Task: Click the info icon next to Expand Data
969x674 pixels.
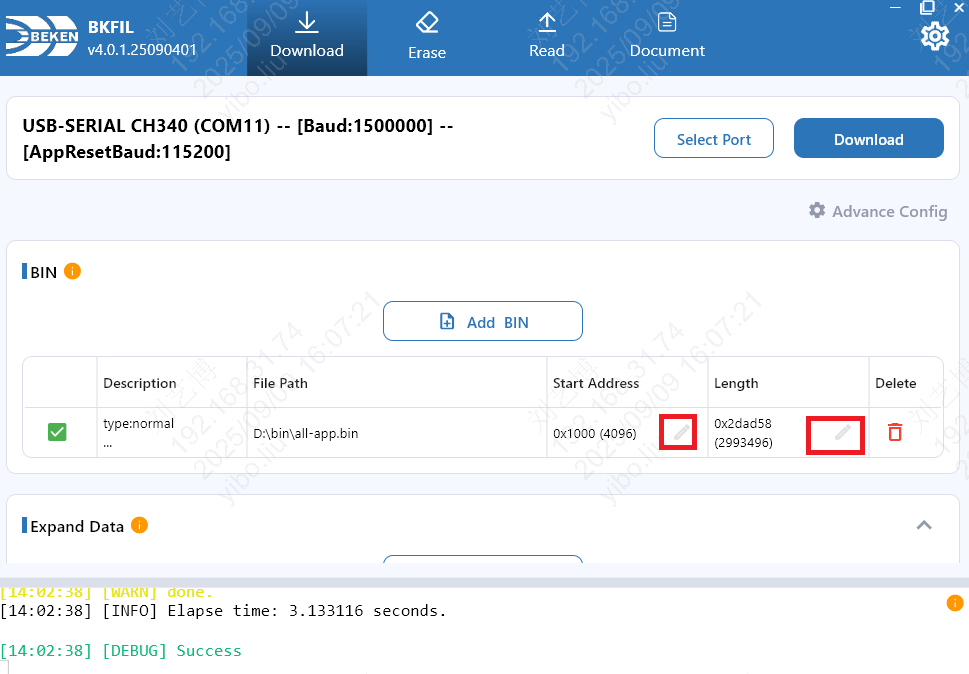Action: pos(139,525)
